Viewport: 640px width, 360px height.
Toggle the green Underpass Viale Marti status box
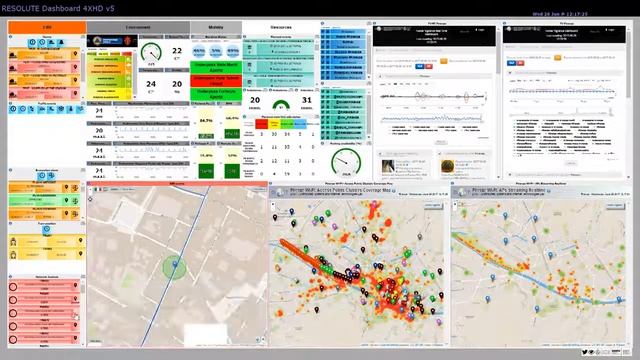coord(216,67)
